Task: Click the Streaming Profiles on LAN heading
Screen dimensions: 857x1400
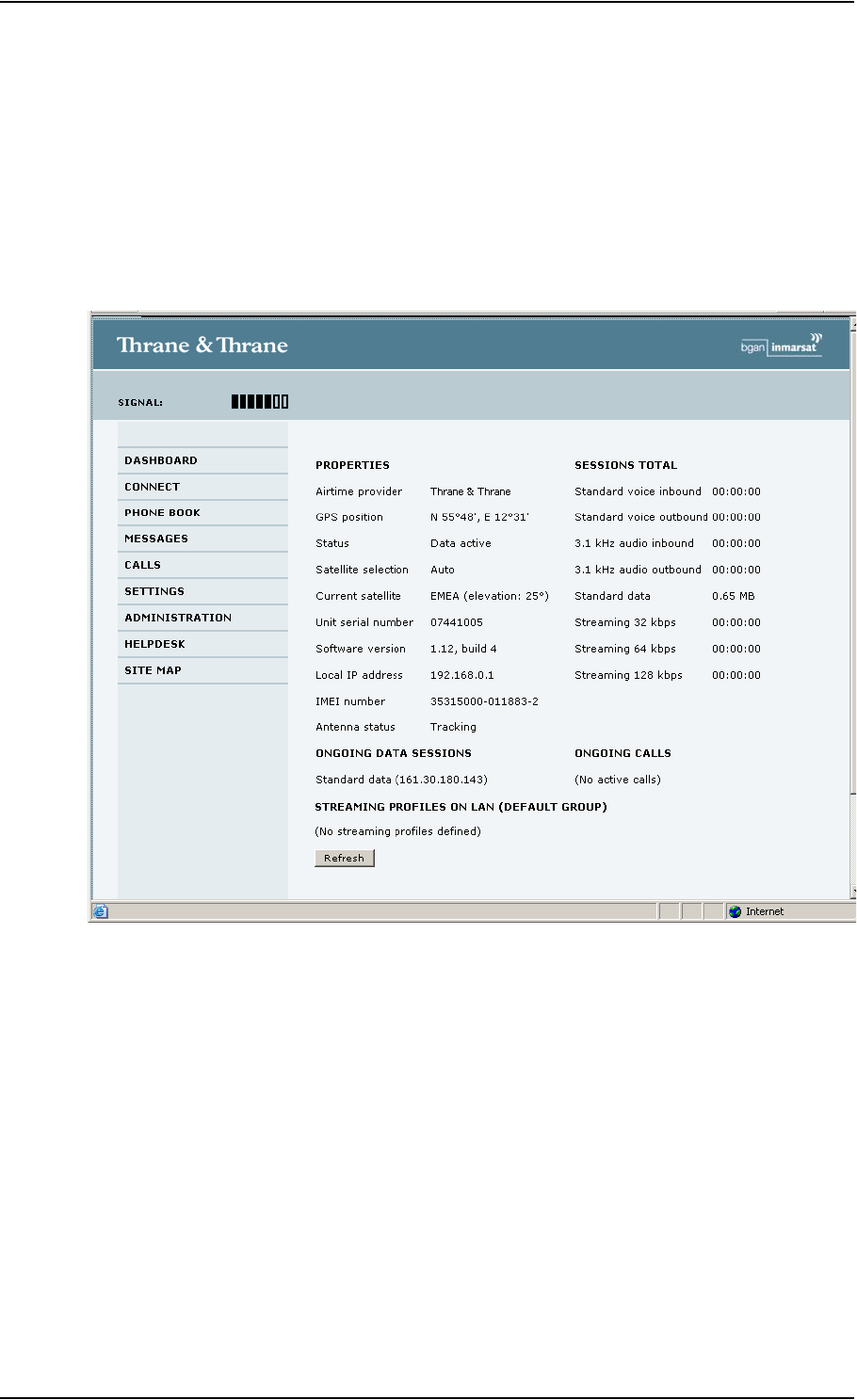Action: (x=461, y=807)
